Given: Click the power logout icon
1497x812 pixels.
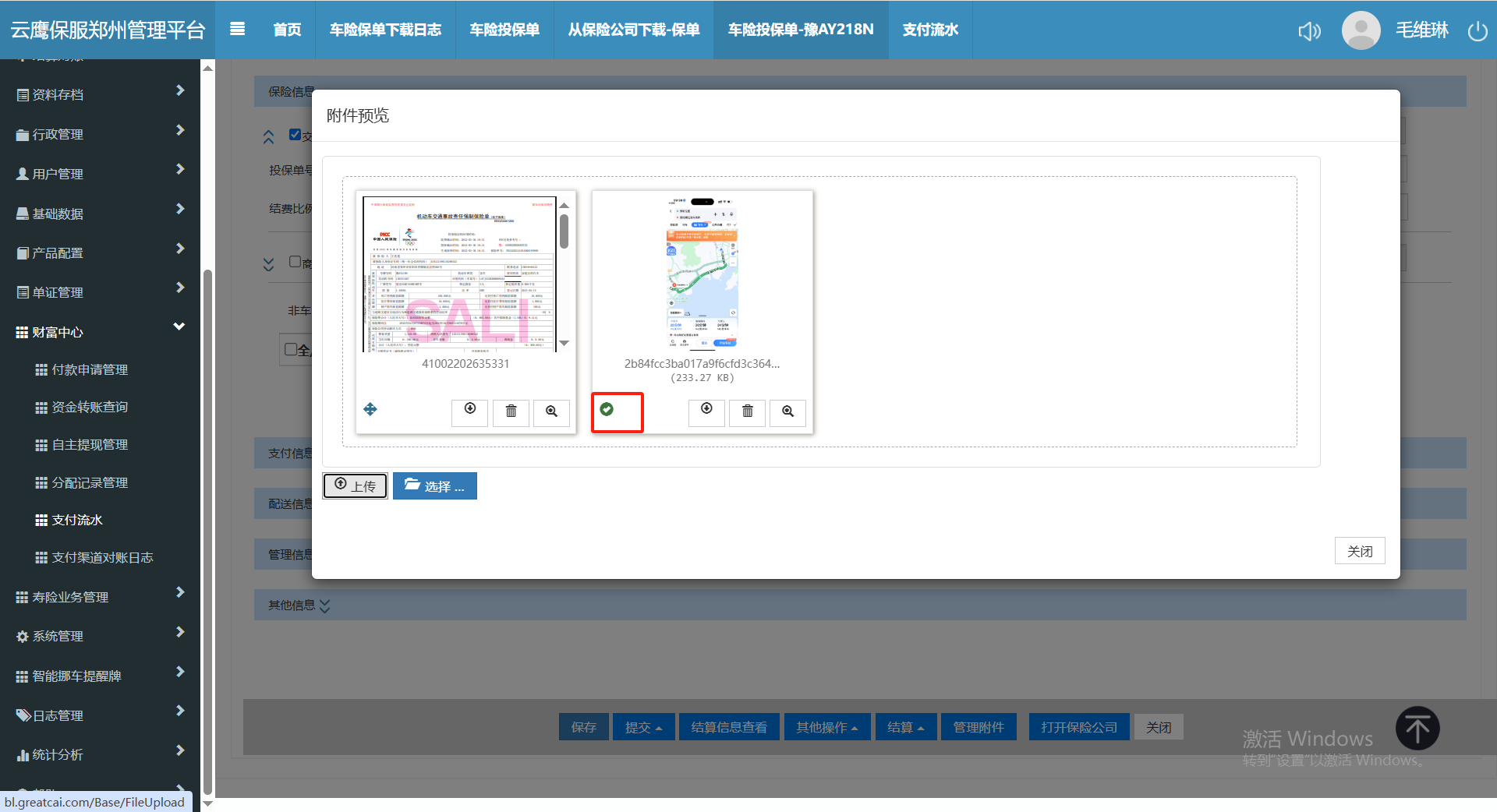Looking at the screenshot, I should tap(1478, 30).
